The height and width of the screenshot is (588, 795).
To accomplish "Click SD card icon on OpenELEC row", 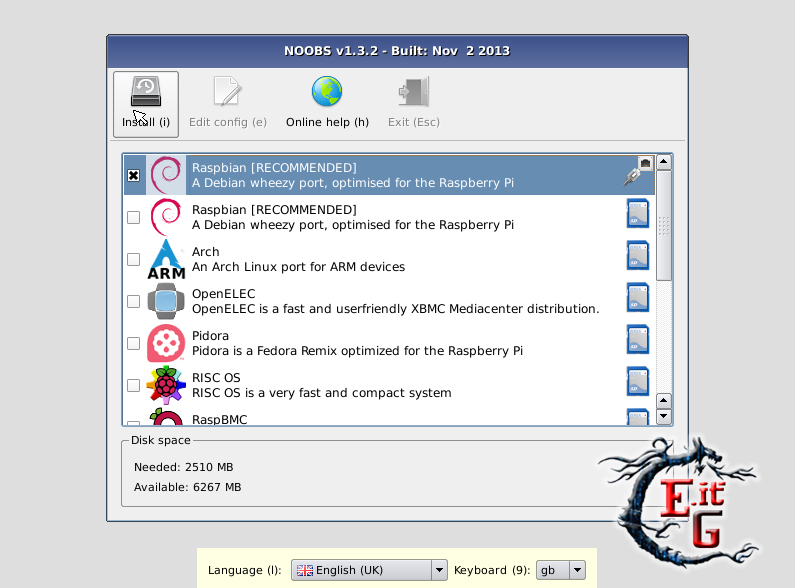I will click(638, 298).
